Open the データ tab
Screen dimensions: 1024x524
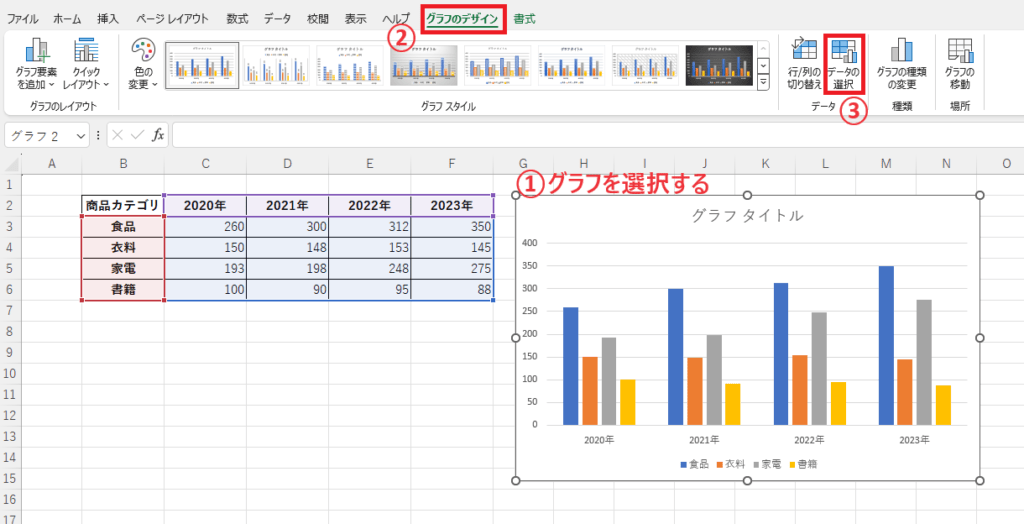[x=278, y=19]
